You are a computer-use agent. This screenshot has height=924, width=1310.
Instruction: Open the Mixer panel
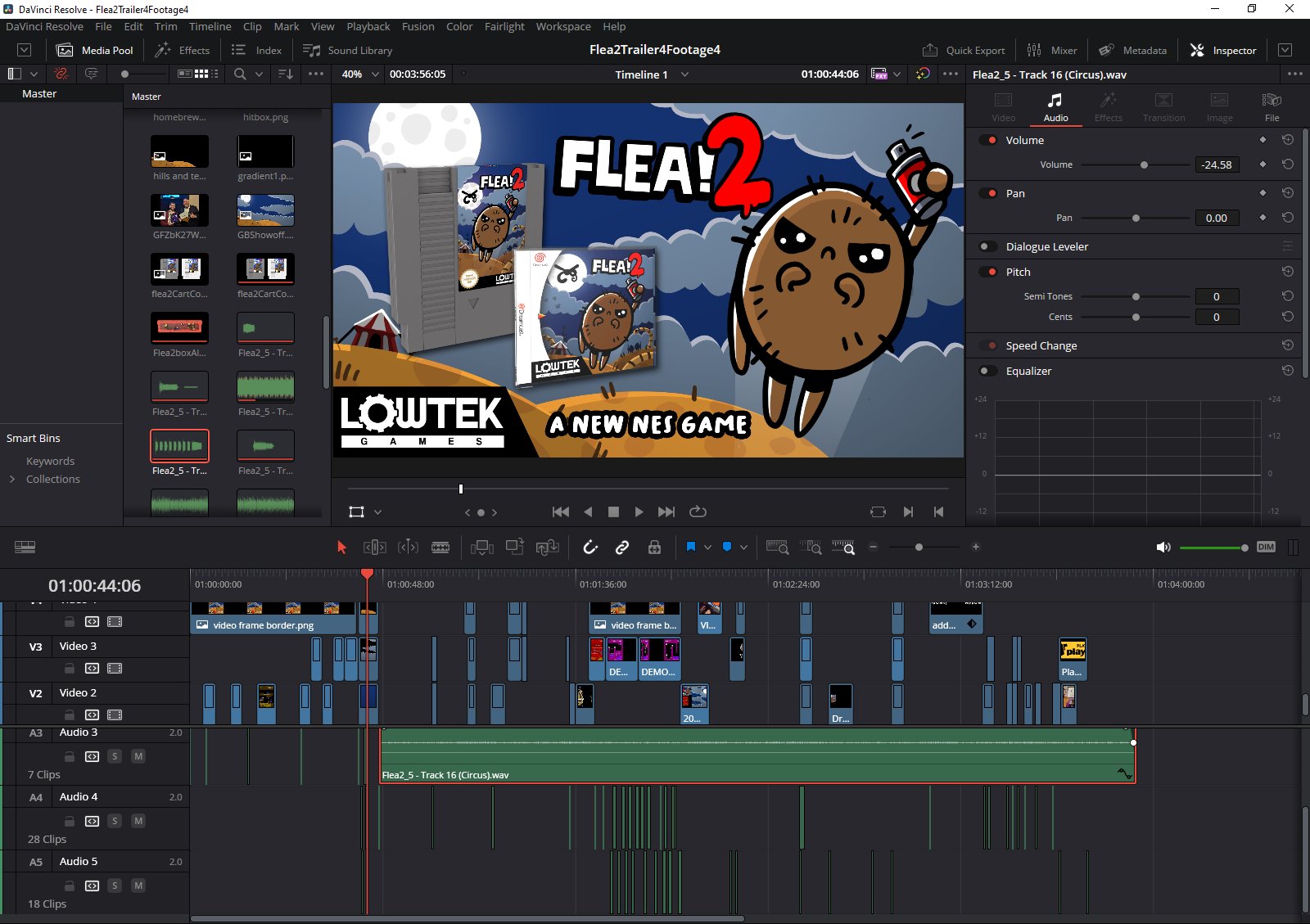[1052, 50]
